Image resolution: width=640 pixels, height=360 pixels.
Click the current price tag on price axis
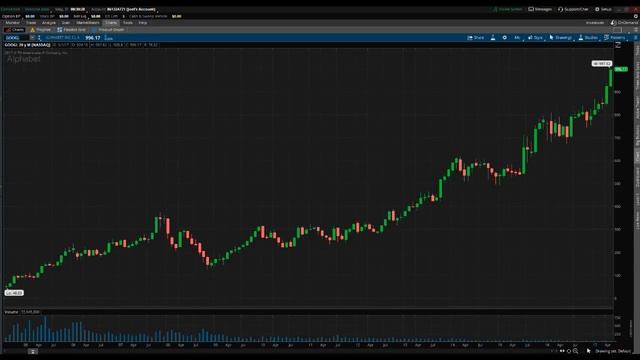621,69
